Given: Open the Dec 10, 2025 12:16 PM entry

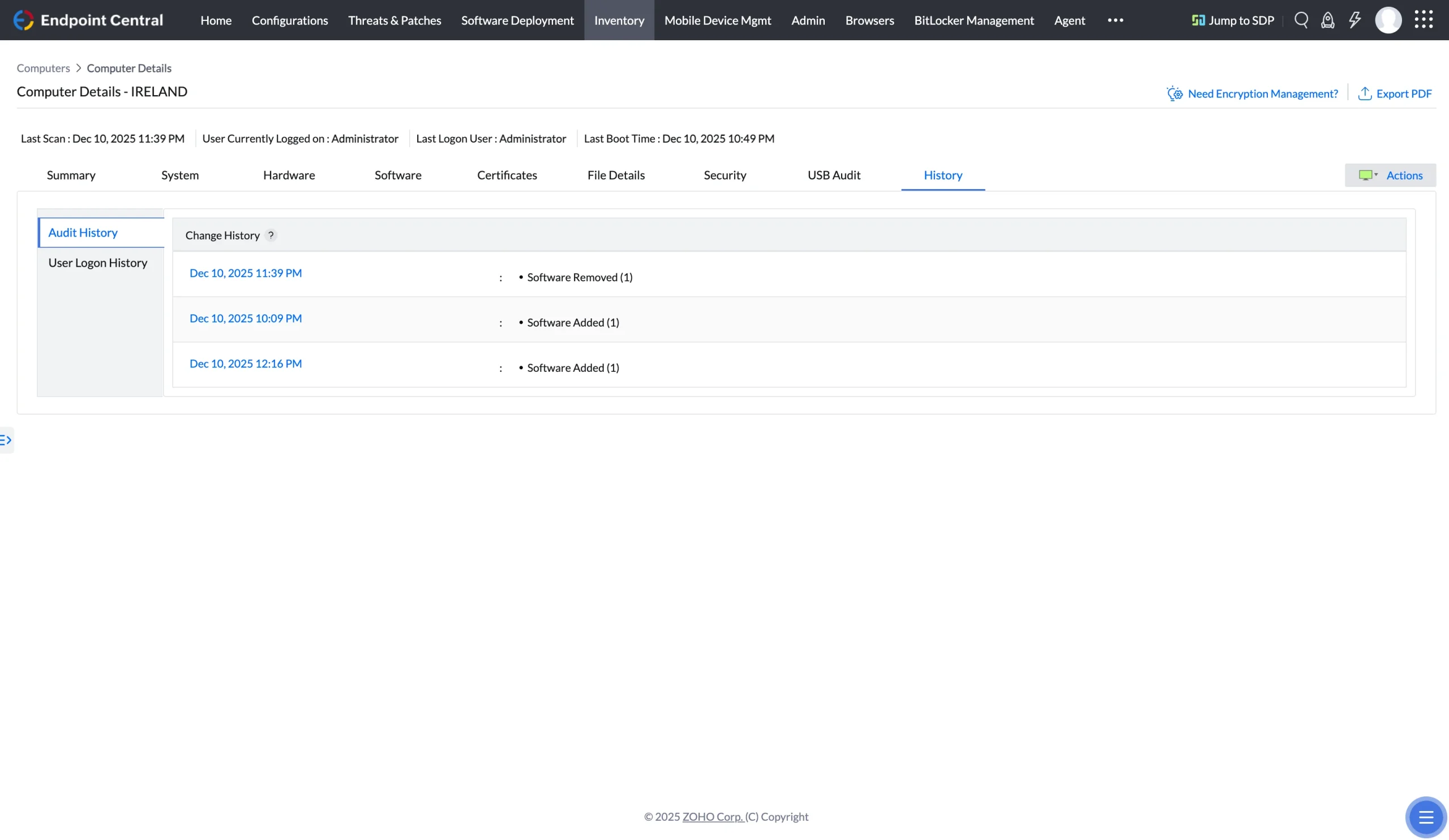Looking at the screenshot, I should tap(246, 364).
